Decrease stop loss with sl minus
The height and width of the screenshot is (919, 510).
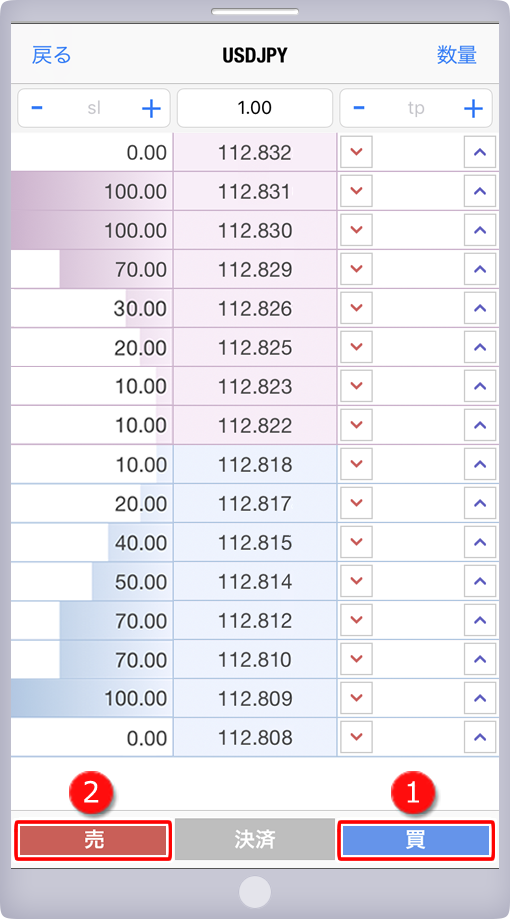pos(37,108)
